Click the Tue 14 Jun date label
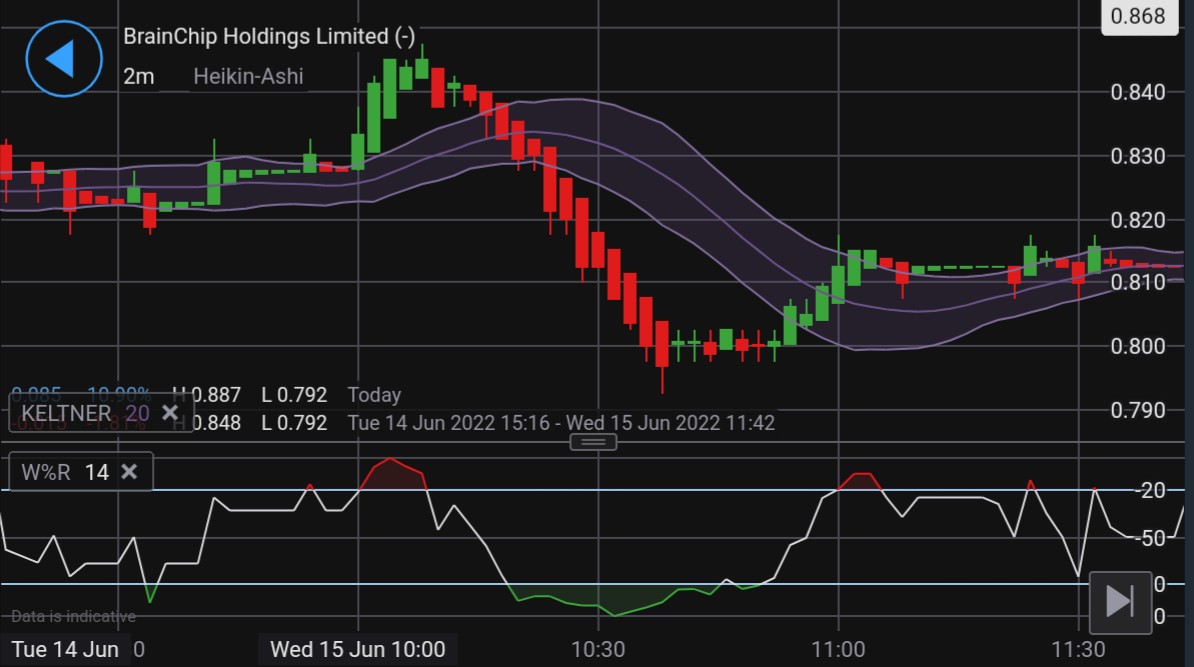This screenshot has width=1194, height=667. (x=65, y=649)
